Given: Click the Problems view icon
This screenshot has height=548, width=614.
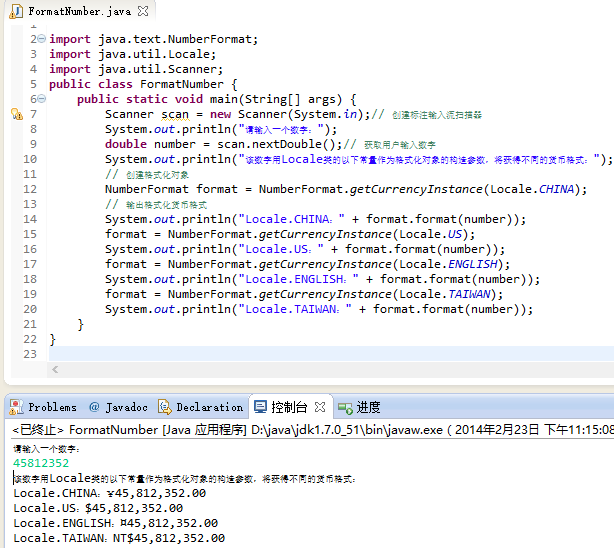Looking at the screenshot, I should (x=16, y=407).
